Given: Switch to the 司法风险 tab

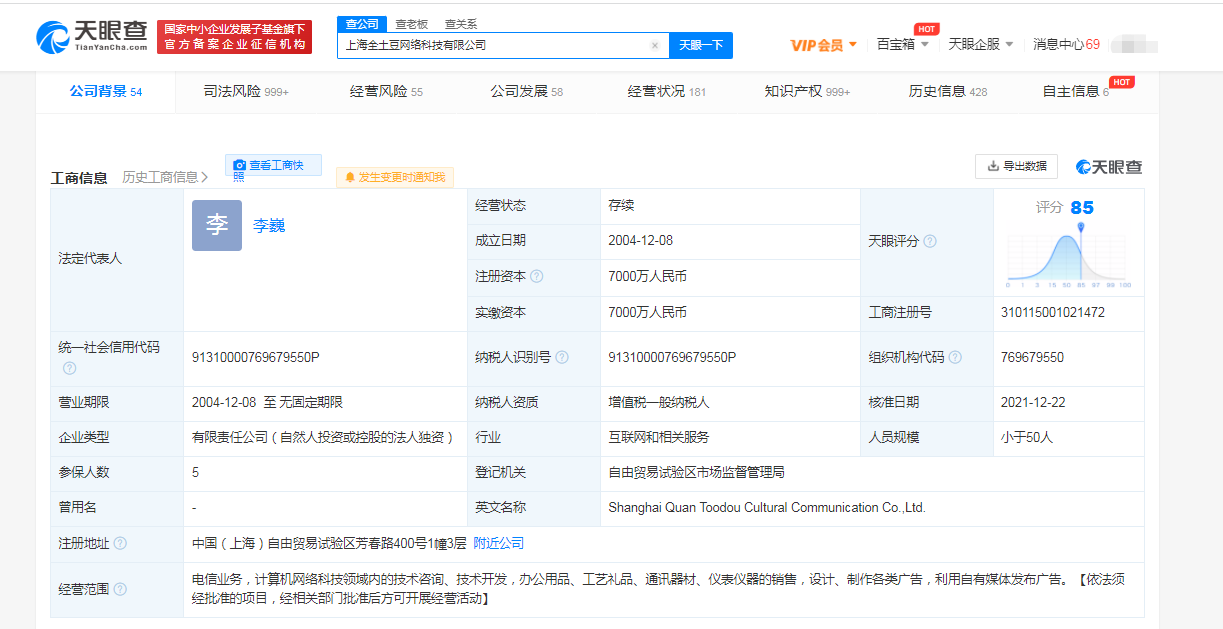Looking at the screenshot, I should pyautogui.click(x=245, y=92).
